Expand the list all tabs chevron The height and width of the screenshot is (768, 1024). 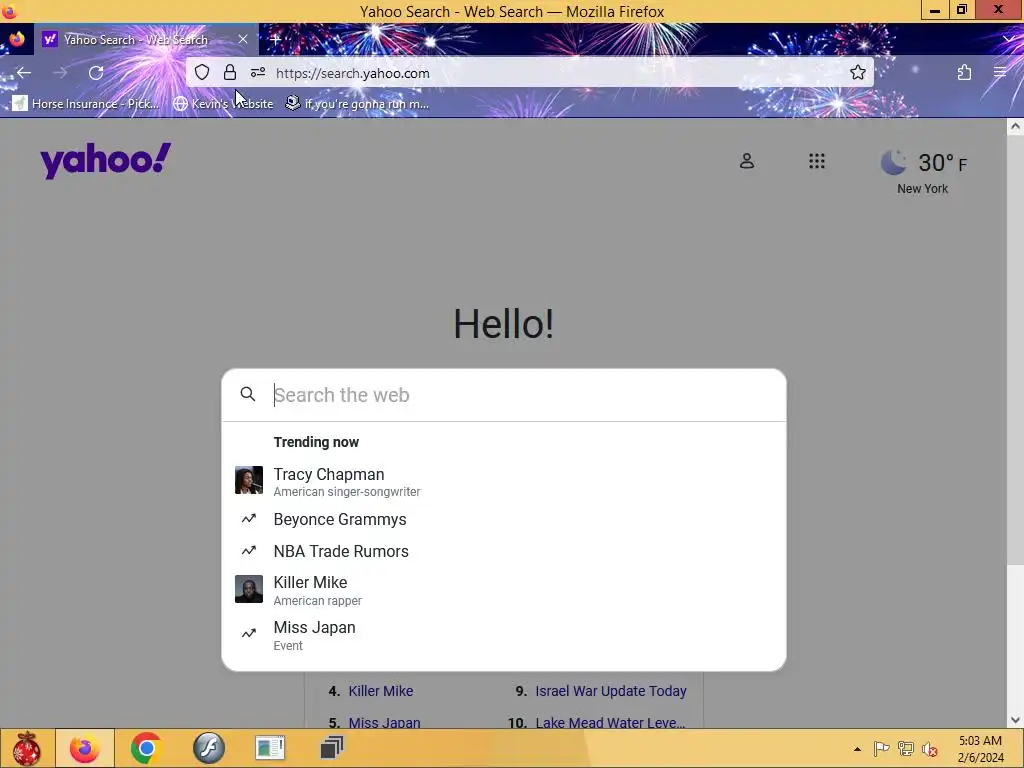1010,40
